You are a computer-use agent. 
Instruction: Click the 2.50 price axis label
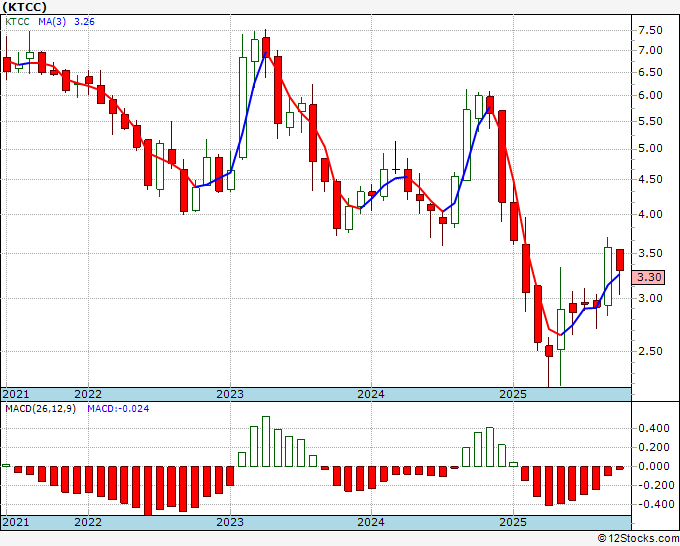click(x=650, y=351)
